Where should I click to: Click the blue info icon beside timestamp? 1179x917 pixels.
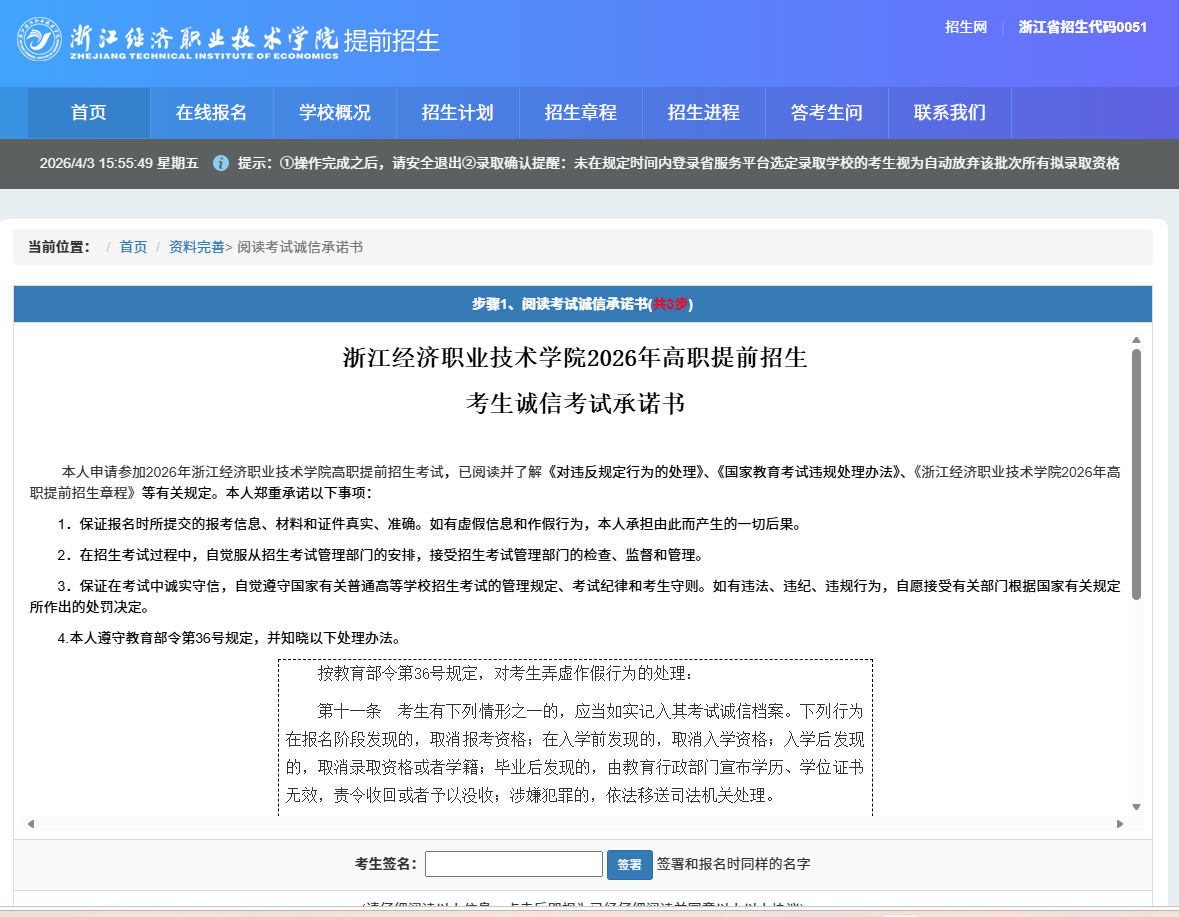coord(221,163)
